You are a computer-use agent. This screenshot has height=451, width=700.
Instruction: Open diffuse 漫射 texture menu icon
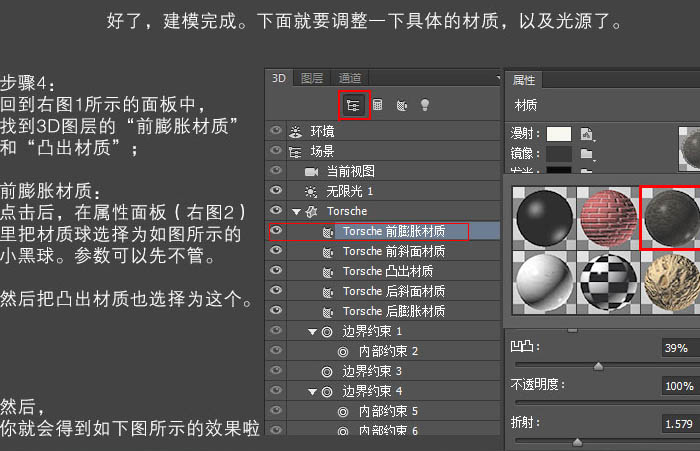click(587, 134)
